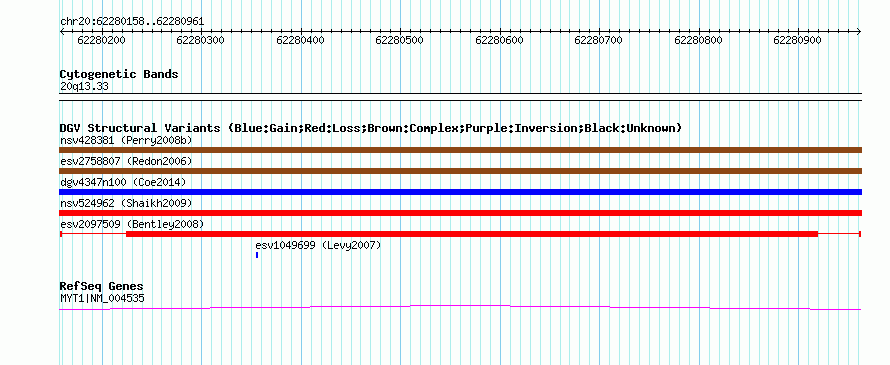Click the nsv524962 (Shaikh2009) red loss bar
This screenshot has width=890, height=365.
(460, 213)
